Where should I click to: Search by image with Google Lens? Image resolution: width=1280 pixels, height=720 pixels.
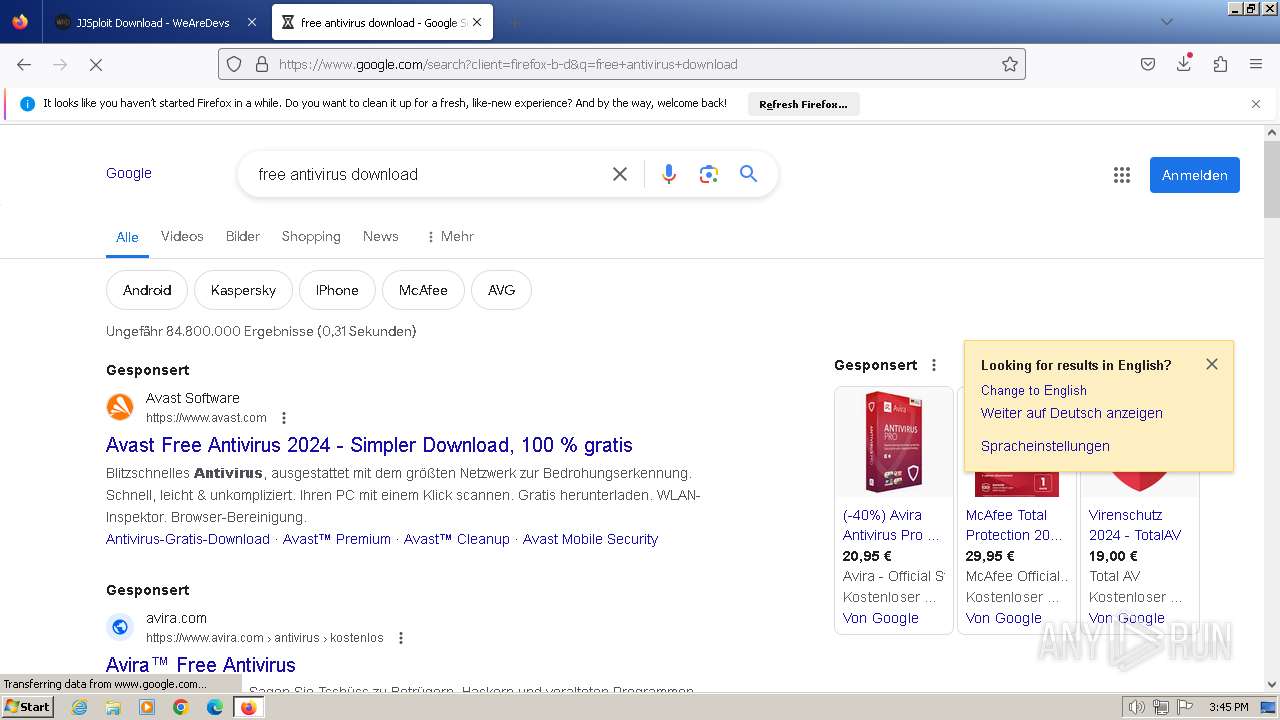pyautogui.click(x=709, y=174)
